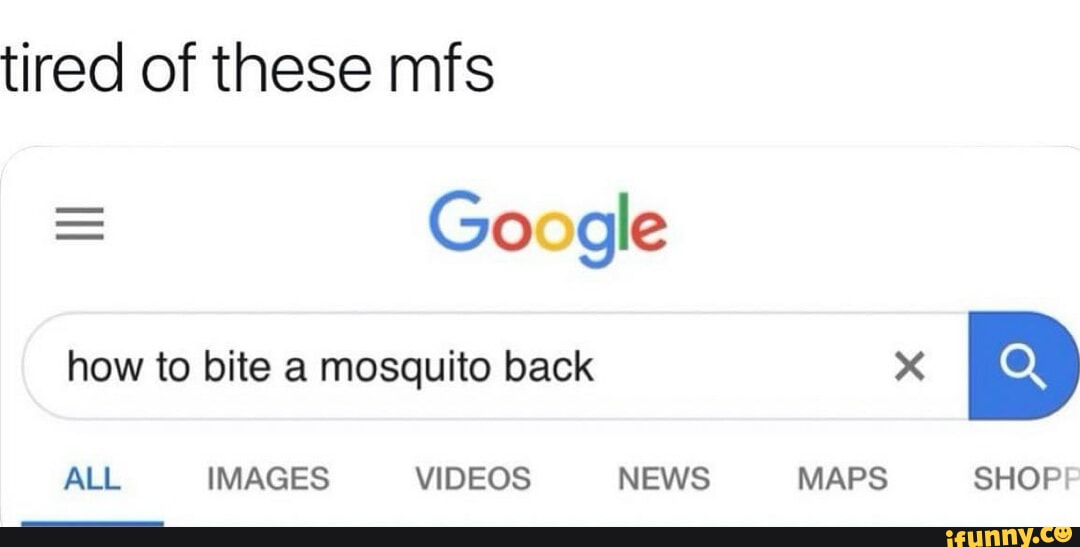The height and width of the screenshot is (547, 1080).
Task: Switch to the NEWS tab
Action: 664,478
